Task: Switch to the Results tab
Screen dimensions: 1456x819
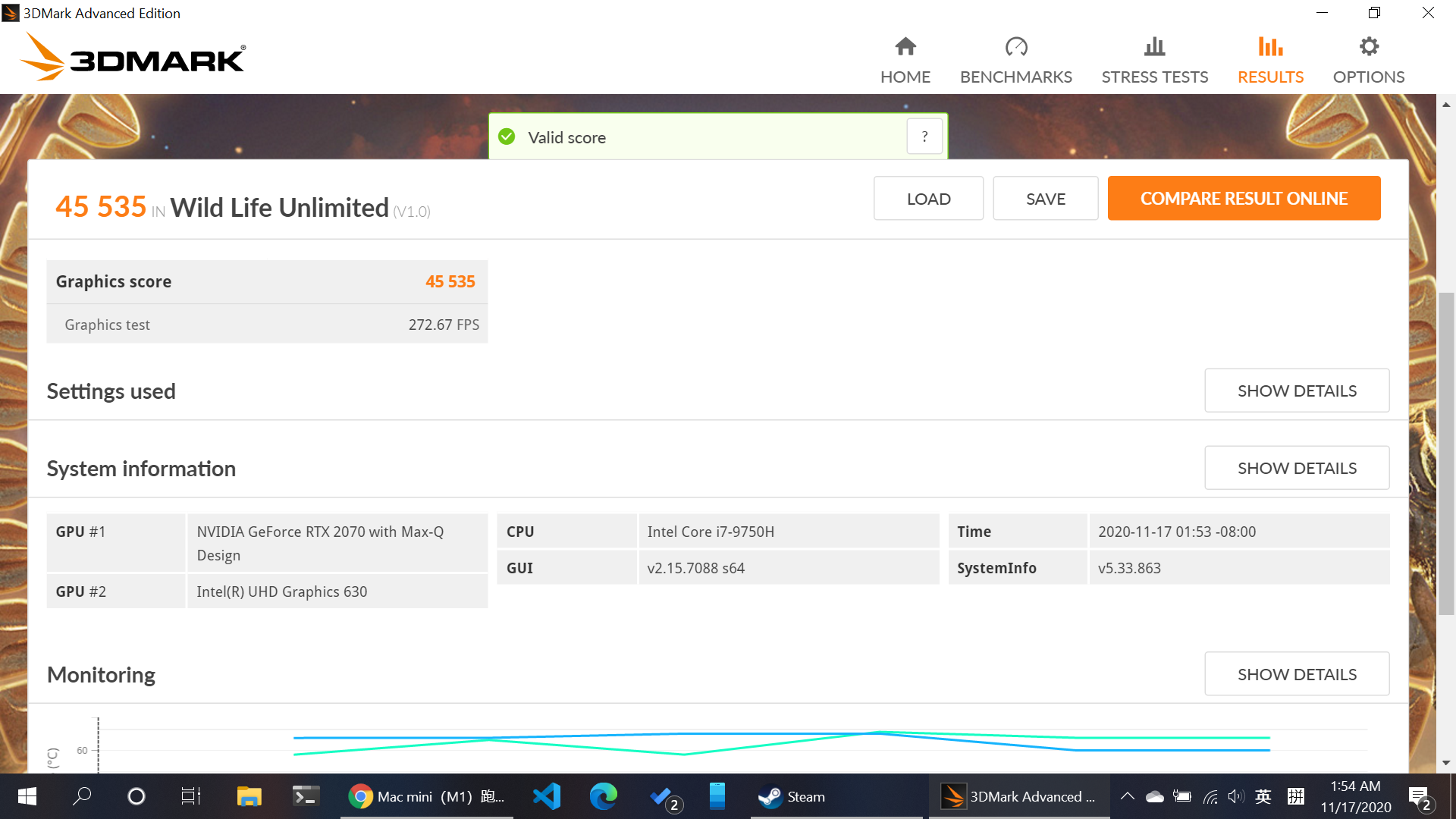Action: pos(1270,77)
